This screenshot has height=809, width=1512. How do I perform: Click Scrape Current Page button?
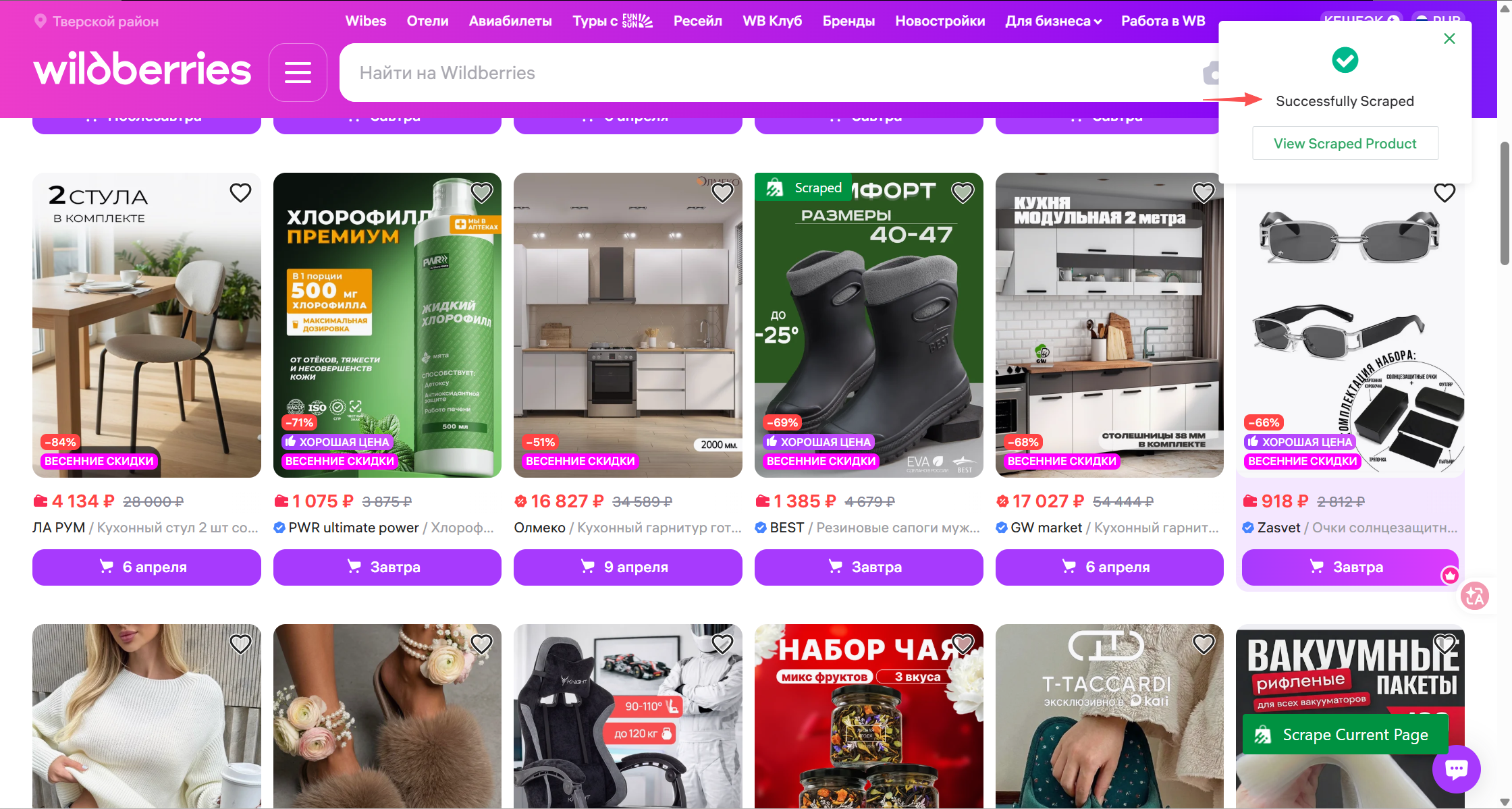point(1345,735)
